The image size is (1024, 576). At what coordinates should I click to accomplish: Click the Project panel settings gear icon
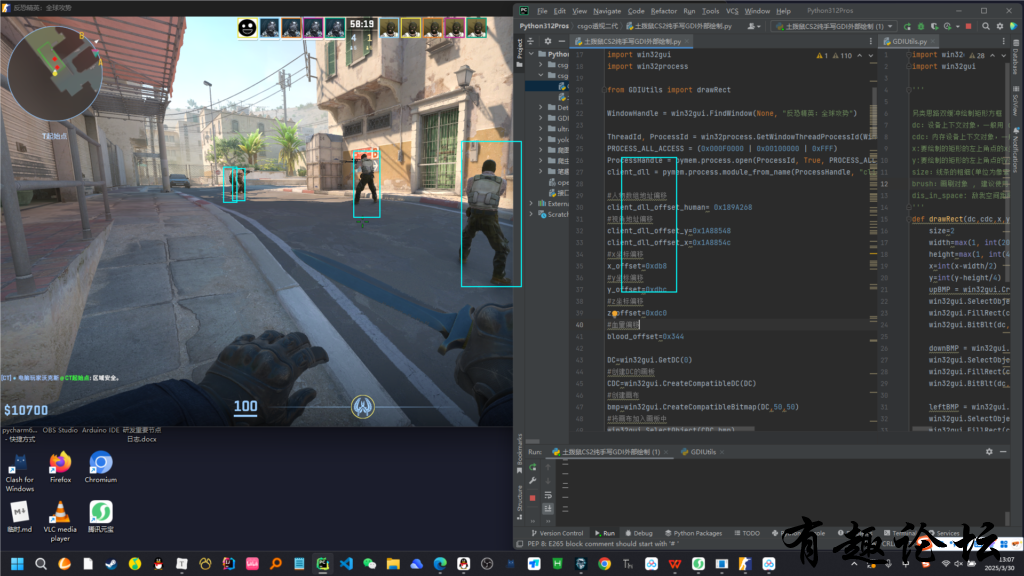tap(548, 41)
